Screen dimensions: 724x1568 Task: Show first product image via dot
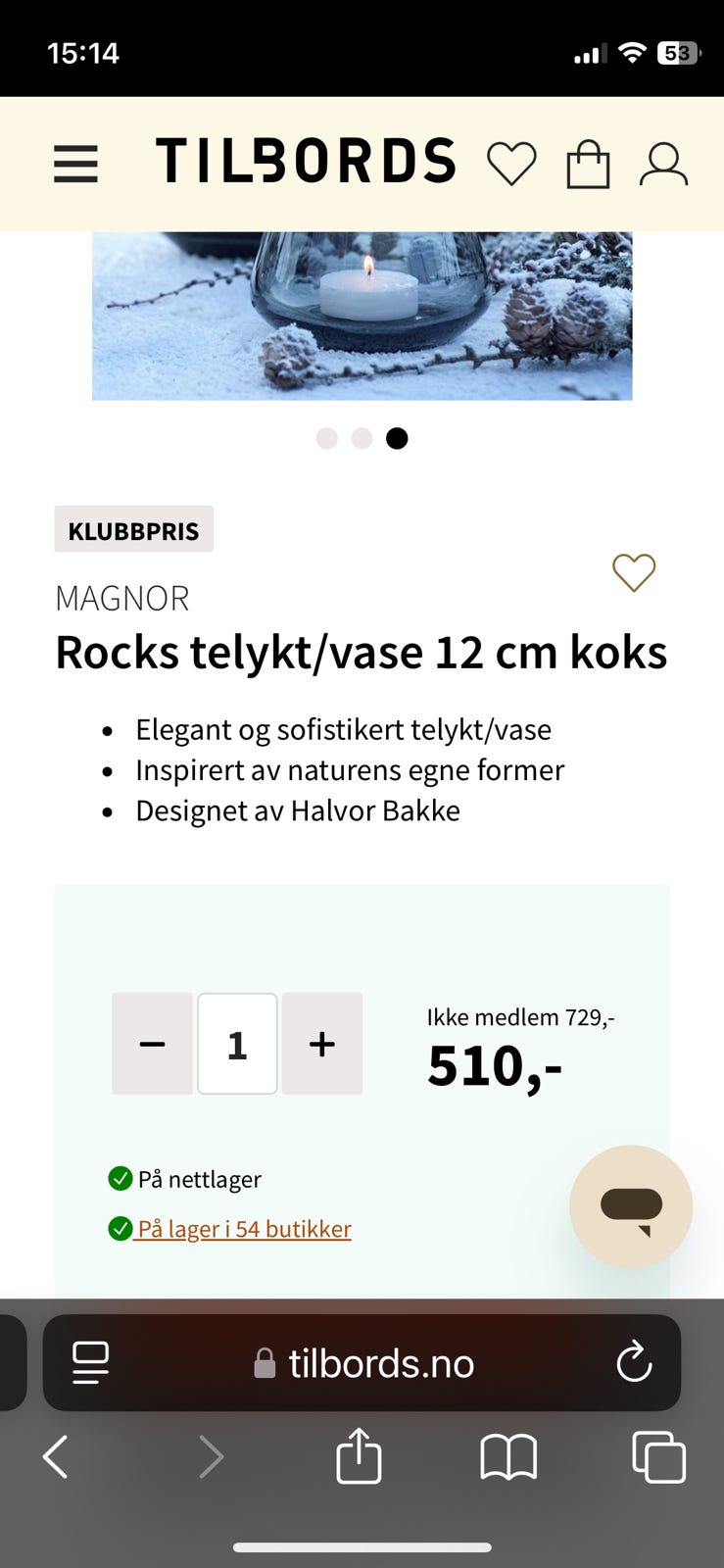tap(327, 438)
